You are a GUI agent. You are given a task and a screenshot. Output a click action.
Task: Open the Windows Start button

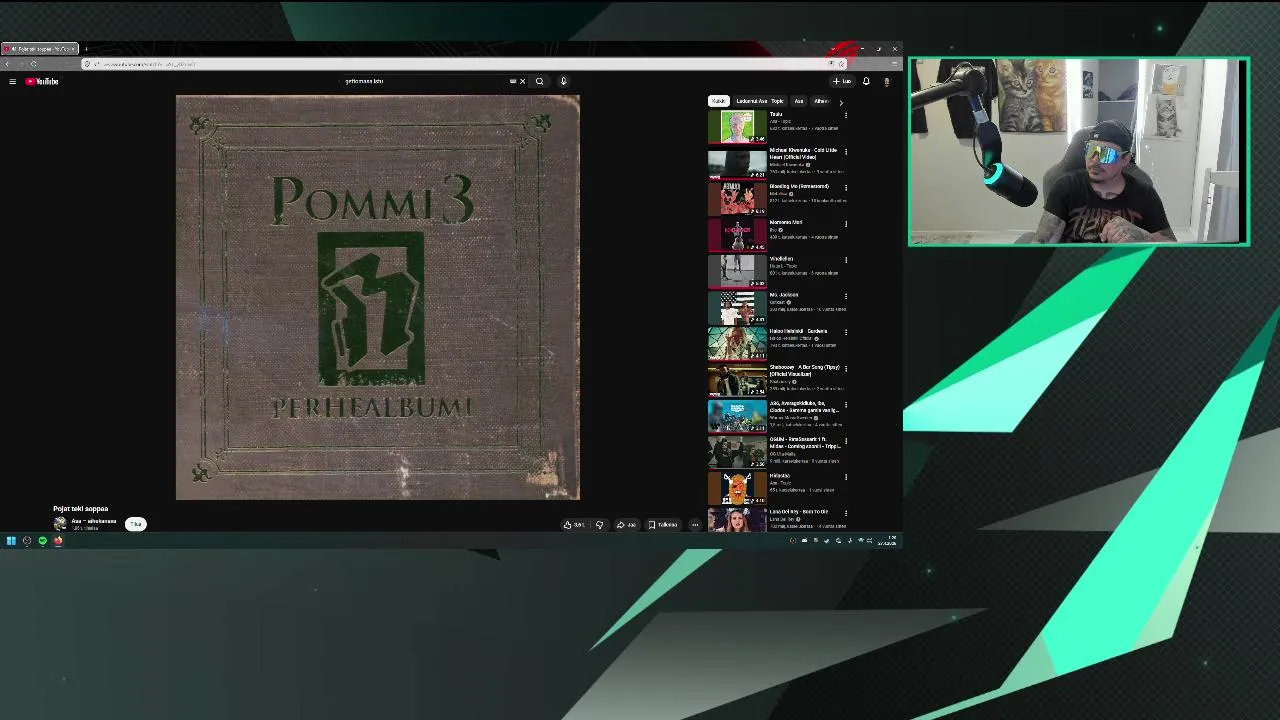click(x=11, y=541)
